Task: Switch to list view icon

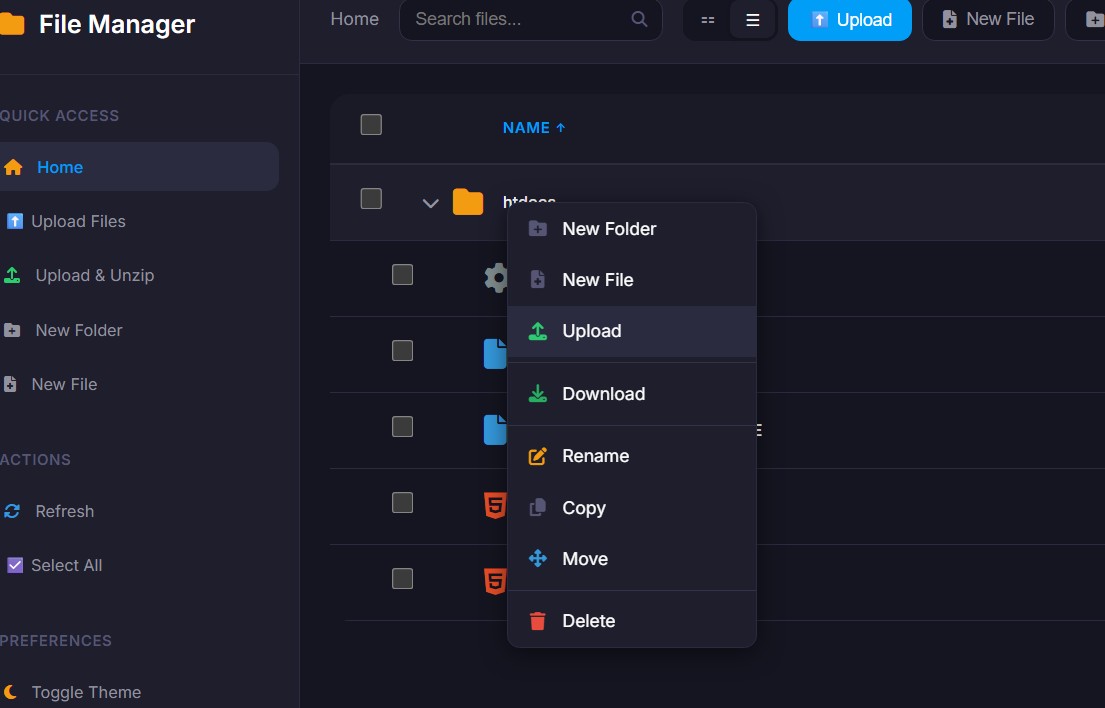Action: pyautogui.click(x=753, y=20)
